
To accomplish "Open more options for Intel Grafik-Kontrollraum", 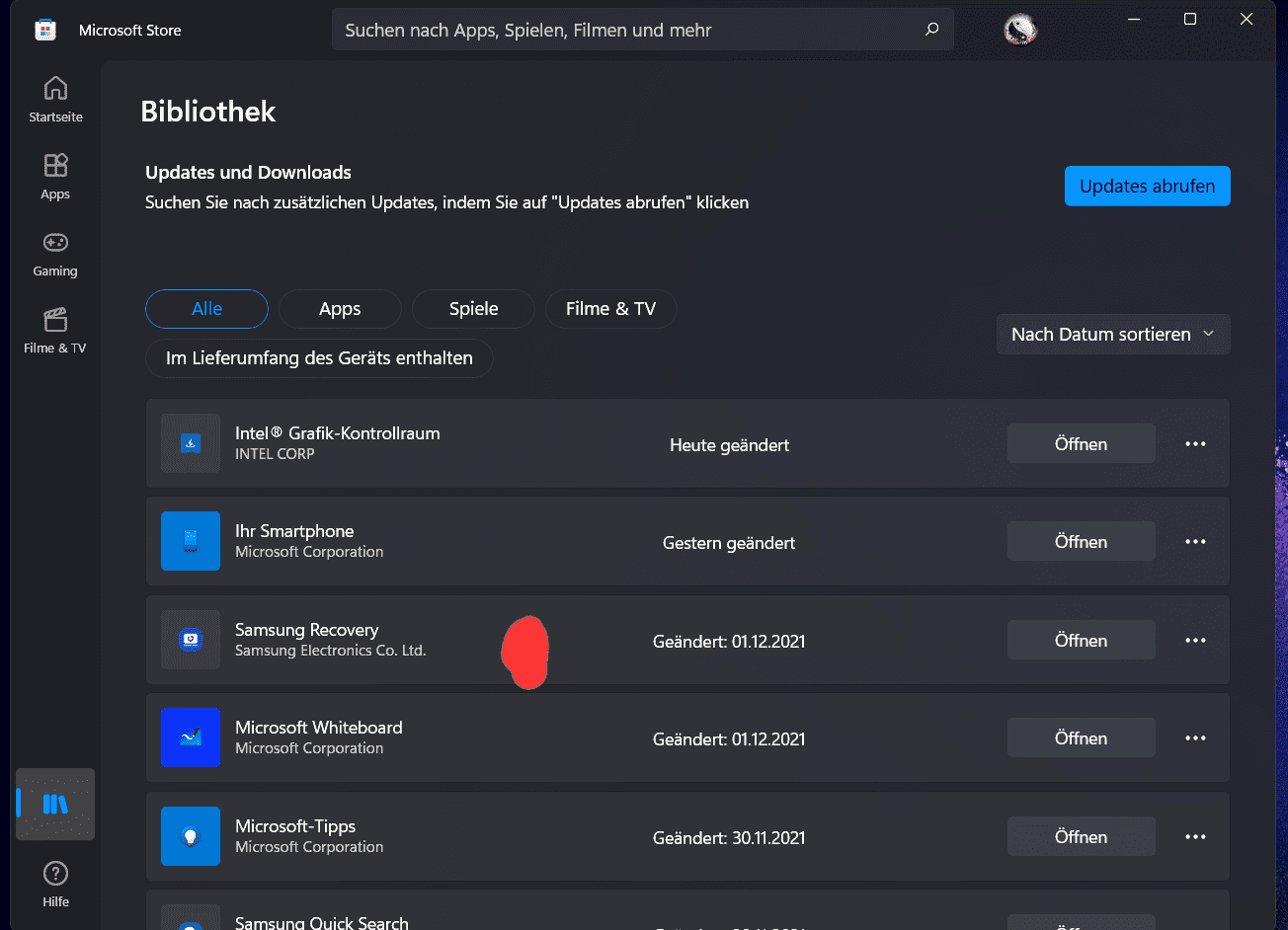I will click(x=1195, y=444).
